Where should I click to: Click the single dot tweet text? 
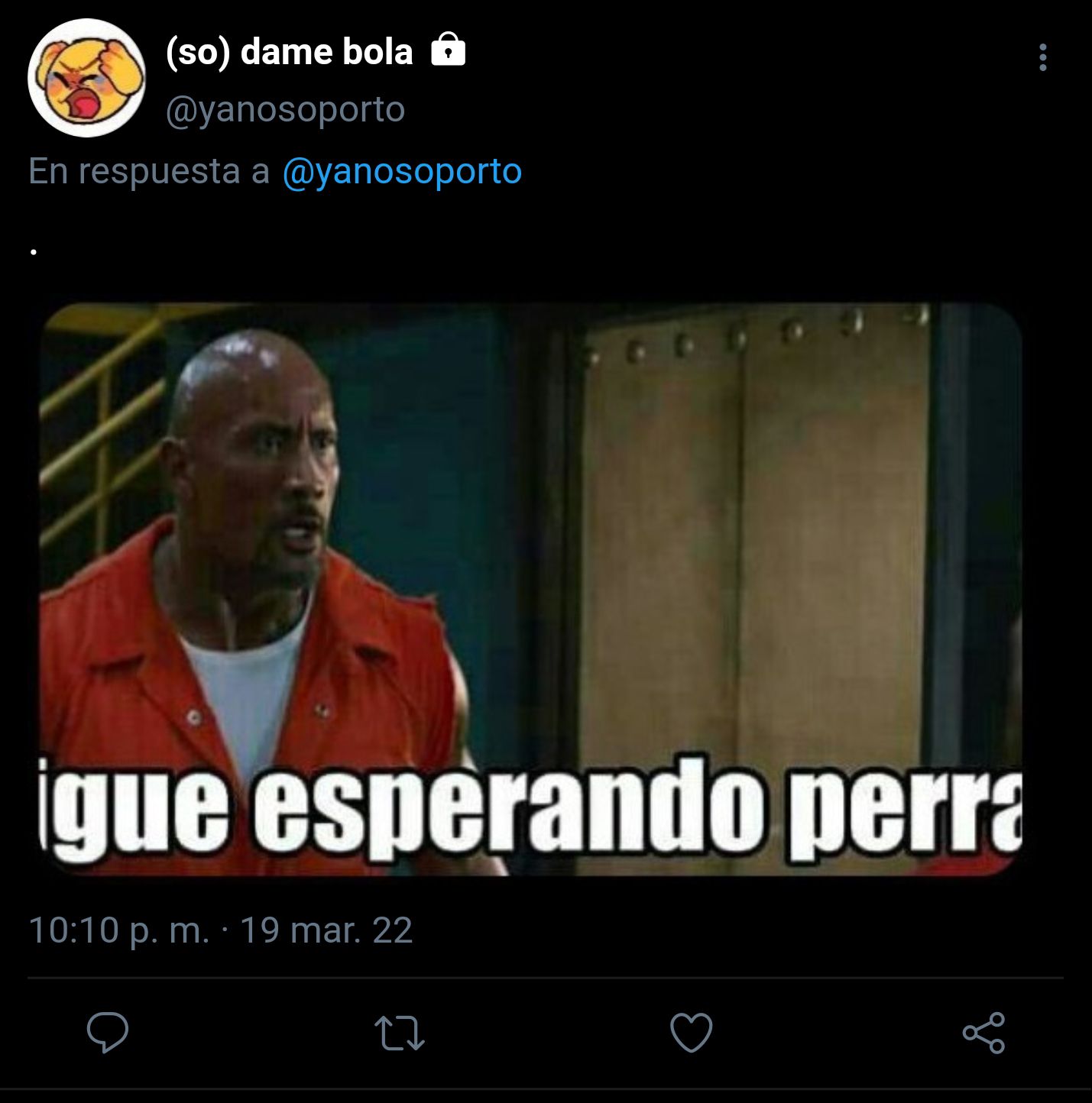pos(34,251)
